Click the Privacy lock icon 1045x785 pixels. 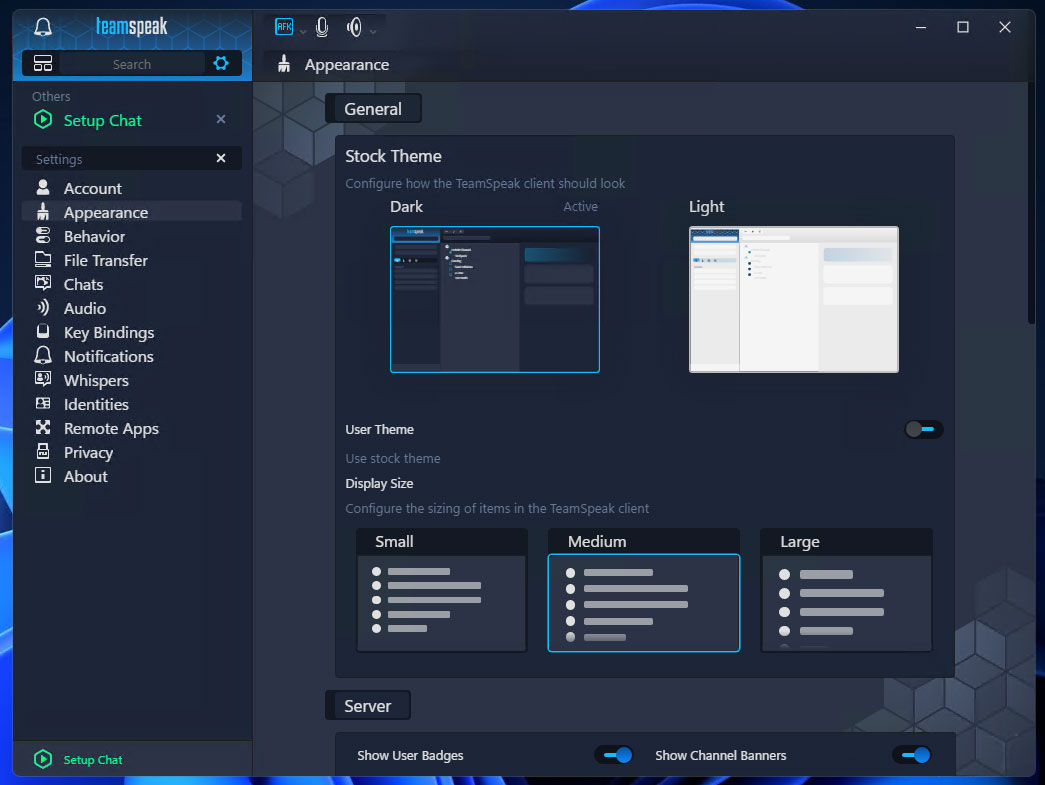point(43,451)
